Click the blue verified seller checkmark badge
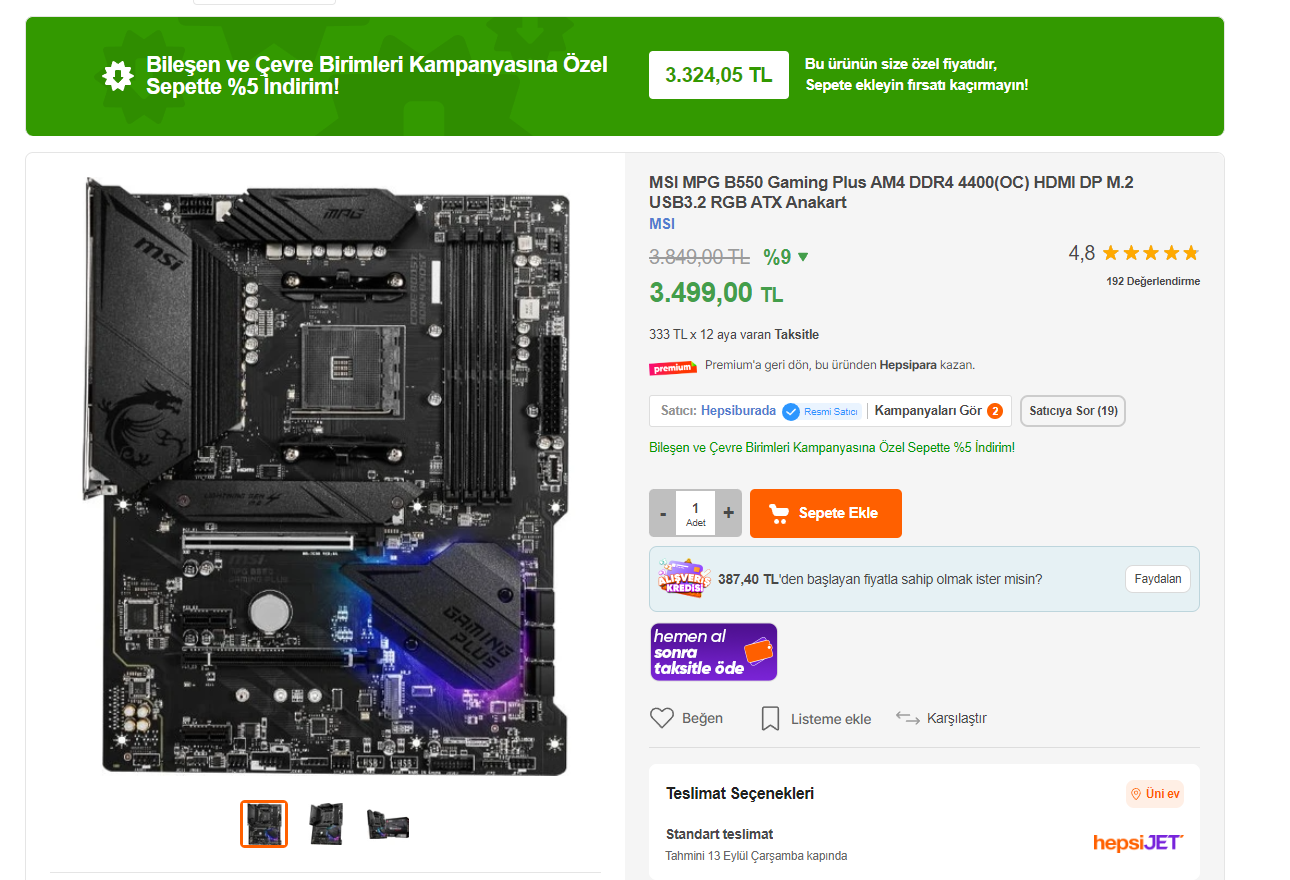1290x880 pixels. coord(791,411)
